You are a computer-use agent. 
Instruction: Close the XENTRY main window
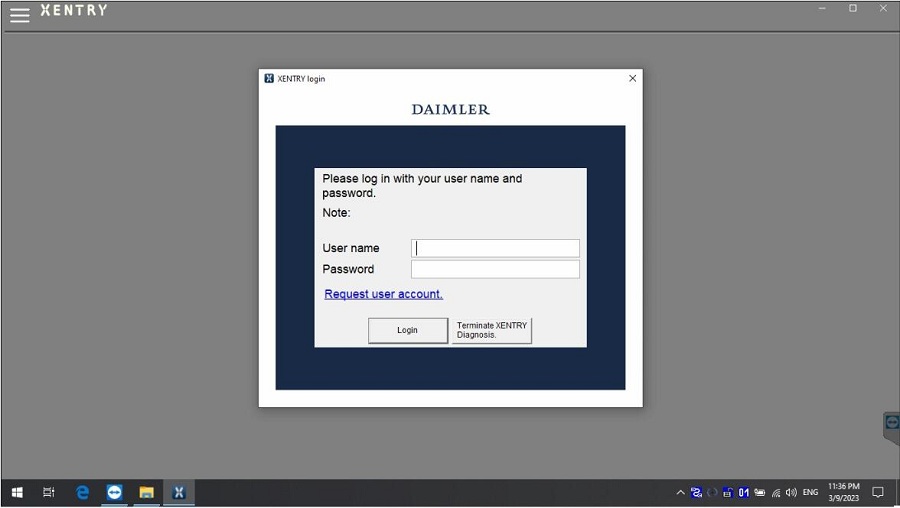[x=883, y=9]
